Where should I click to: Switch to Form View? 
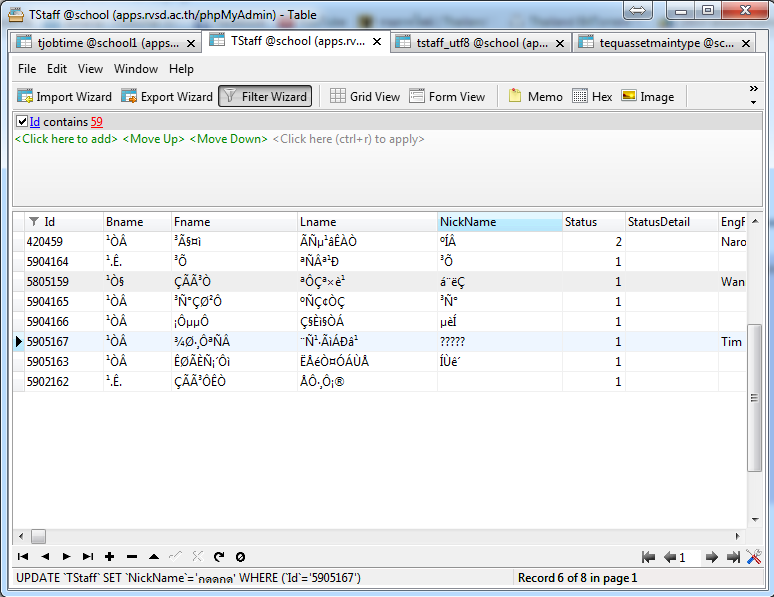447,97
